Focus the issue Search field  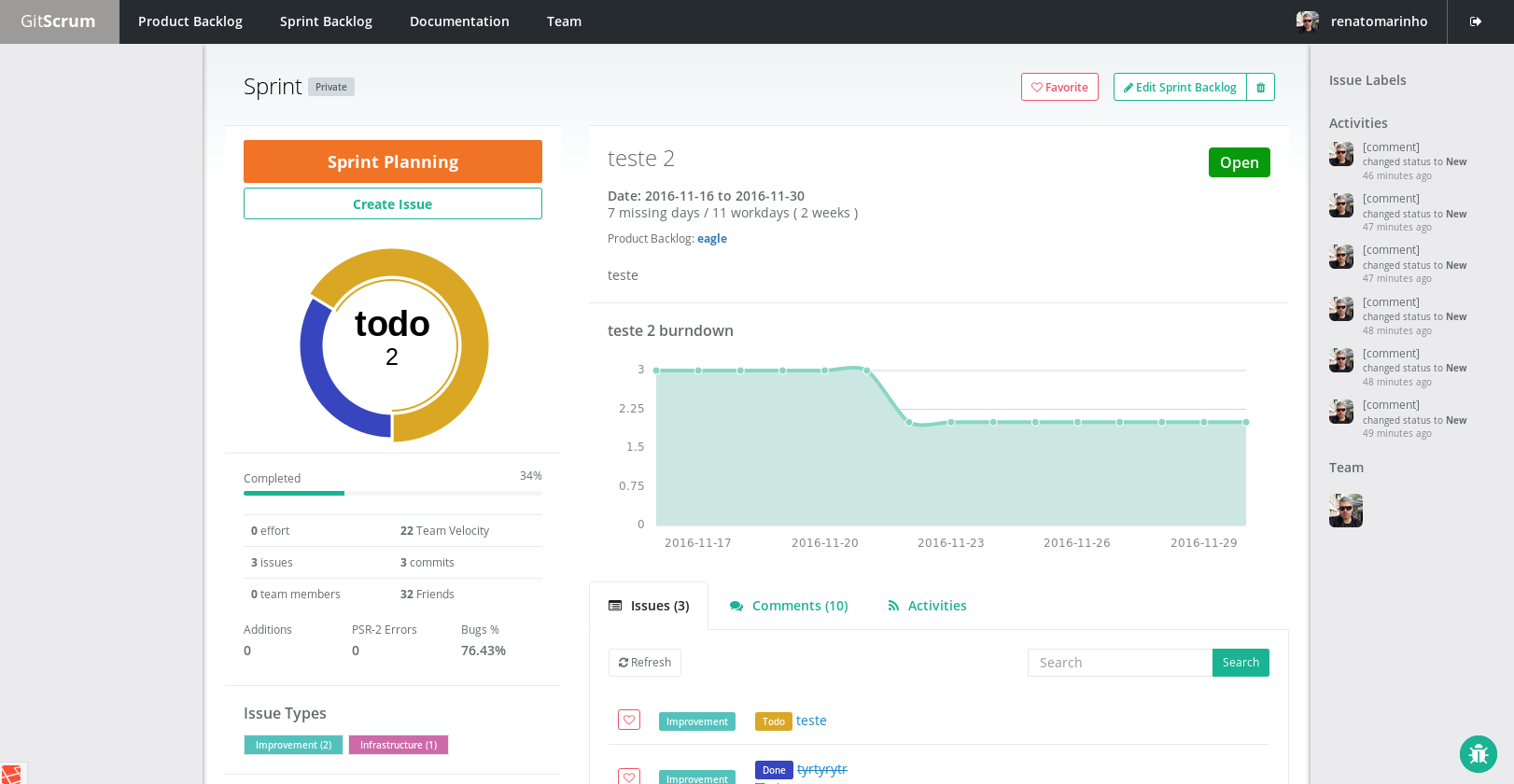1120,663
